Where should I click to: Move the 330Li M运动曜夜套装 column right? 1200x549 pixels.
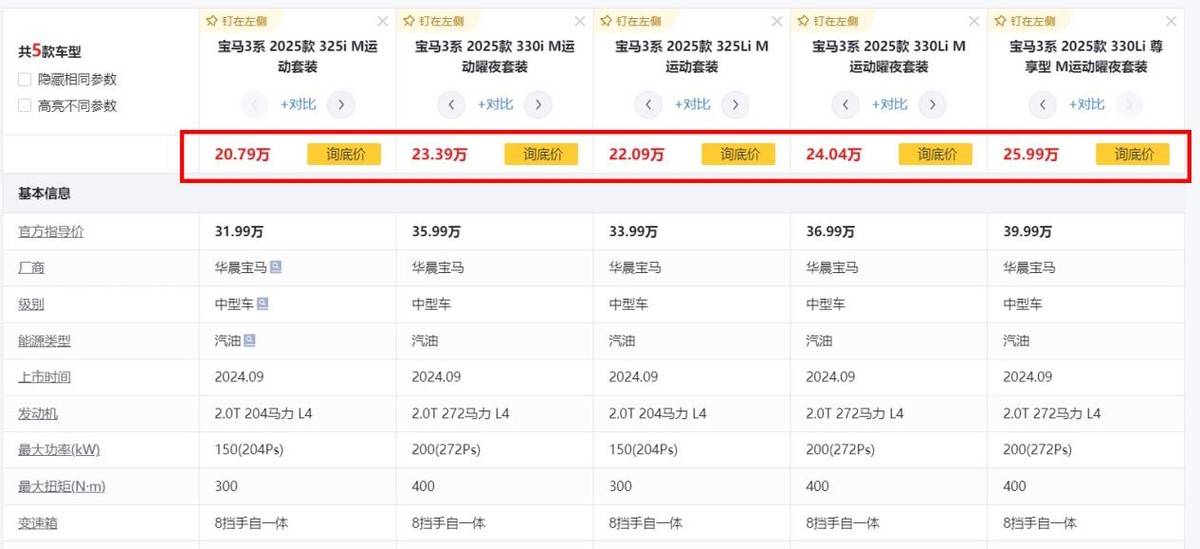[933, 104]
